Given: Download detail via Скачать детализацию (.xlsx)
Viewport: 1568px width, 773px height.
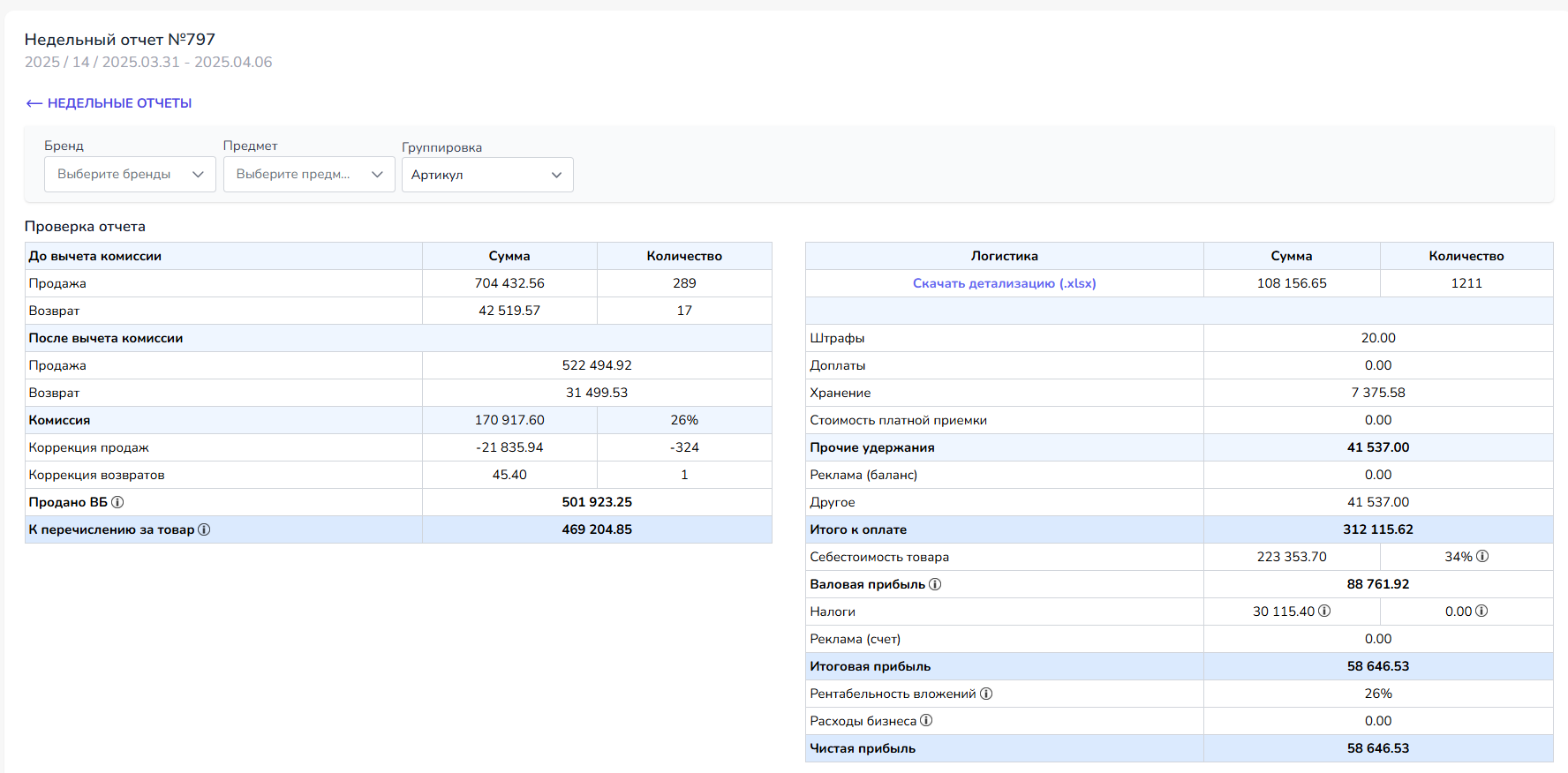Looking at the screenshot, I should pyautogui.click(x=1004, y=283).
